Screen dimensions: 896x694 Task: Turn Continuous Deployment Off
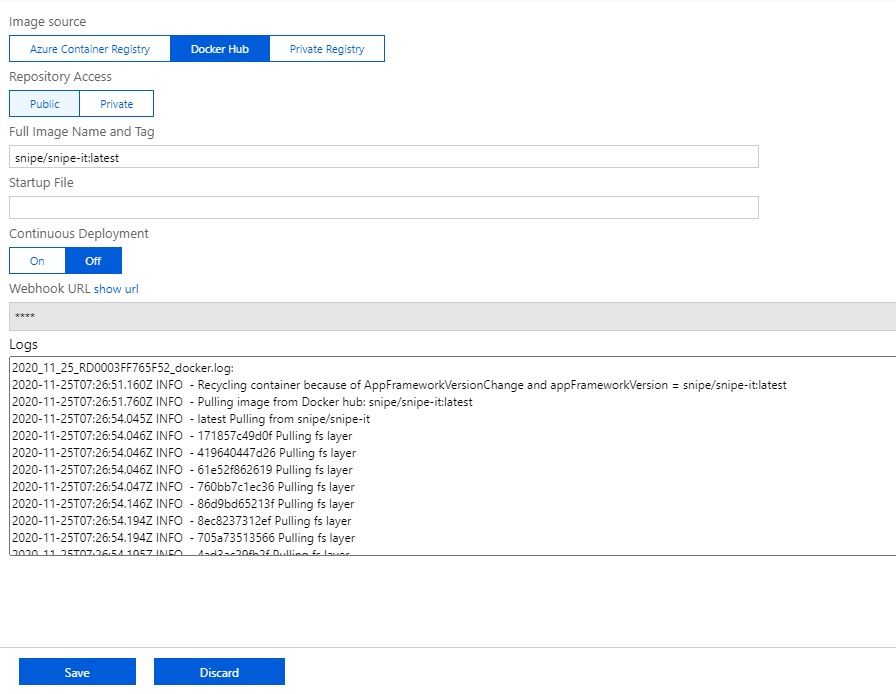(93, 261)
